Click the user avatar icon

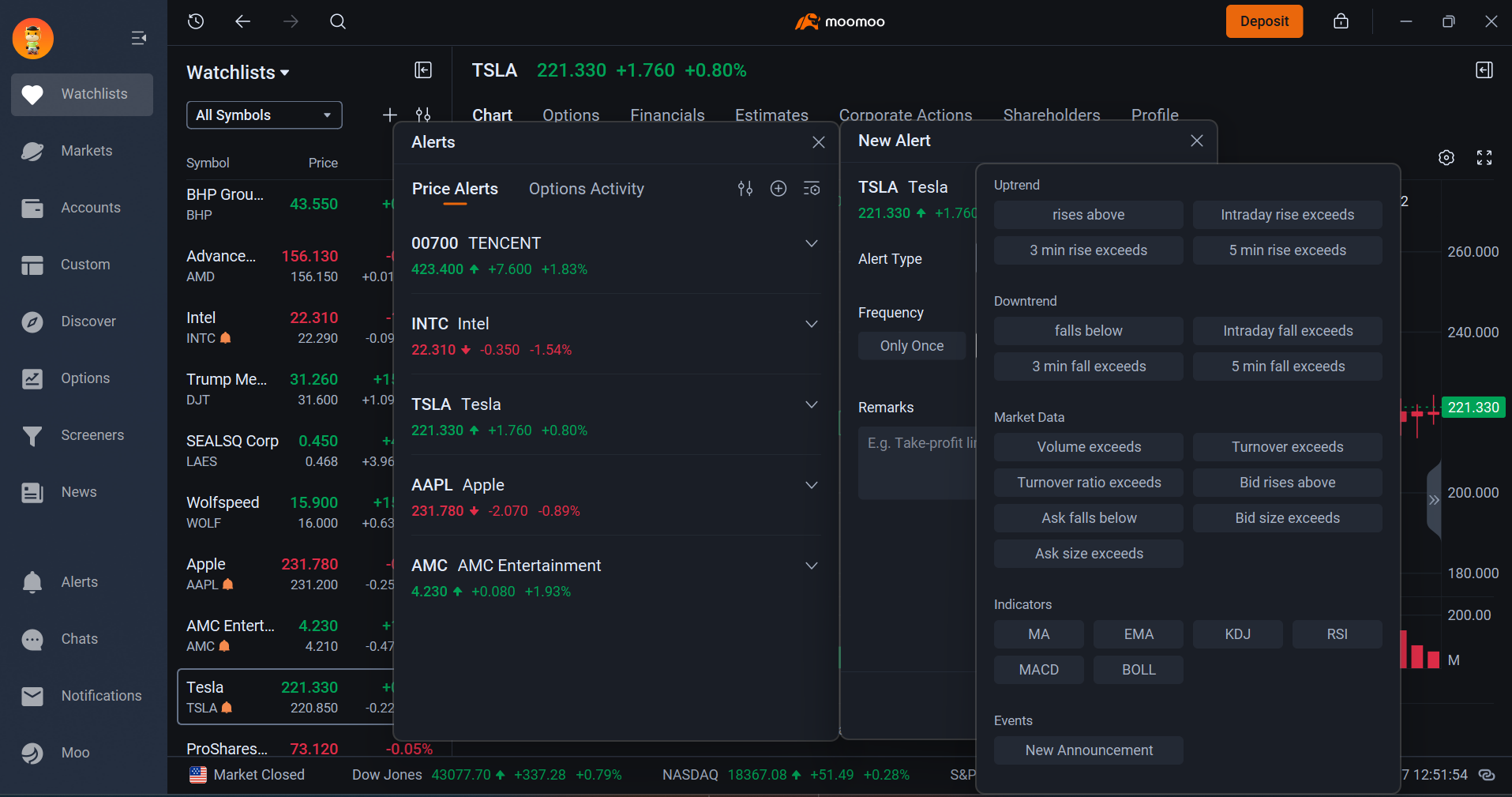[33, 38]
